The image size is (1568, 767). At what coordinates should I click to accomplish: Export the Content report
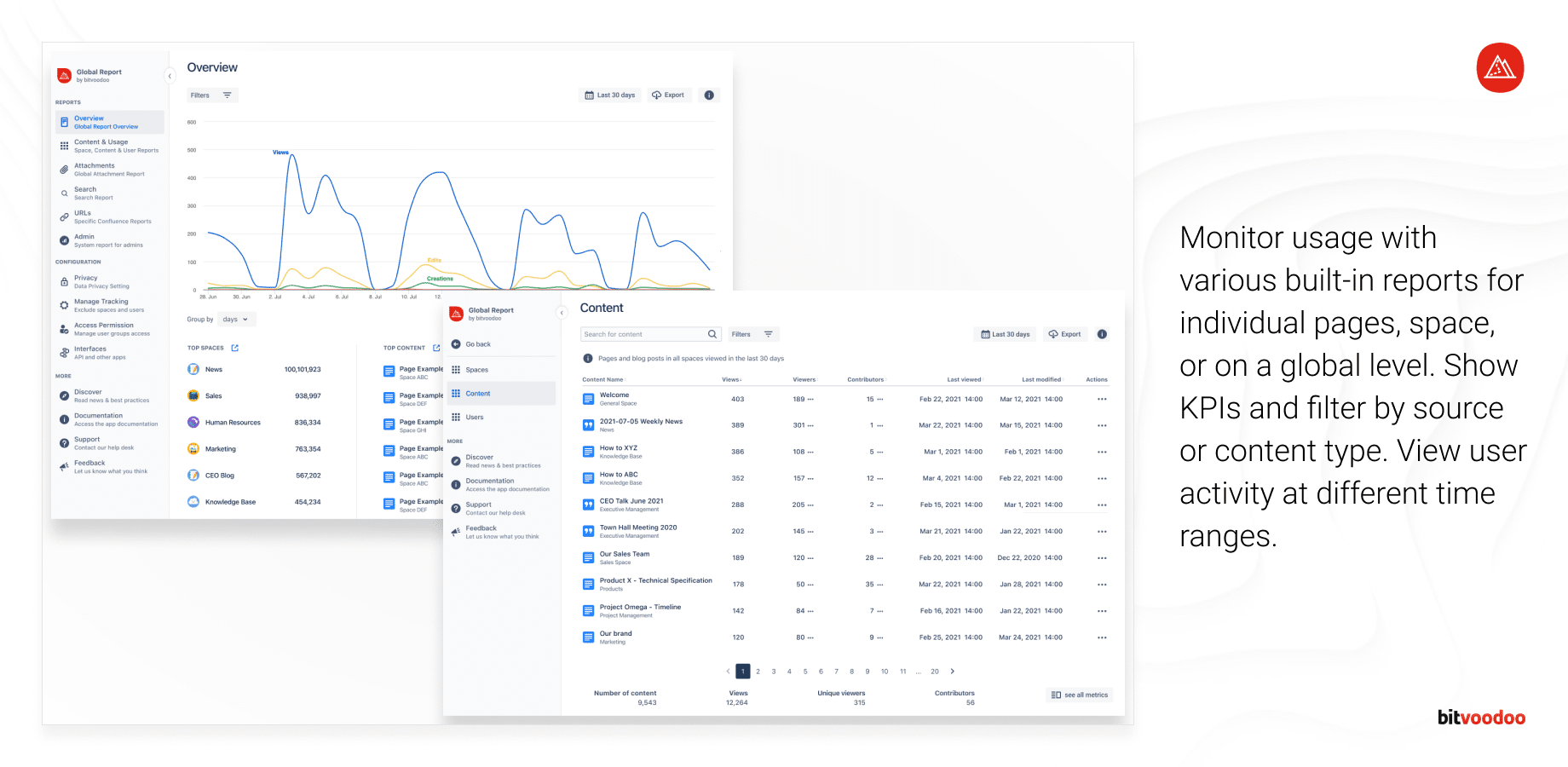[1064, 333]
